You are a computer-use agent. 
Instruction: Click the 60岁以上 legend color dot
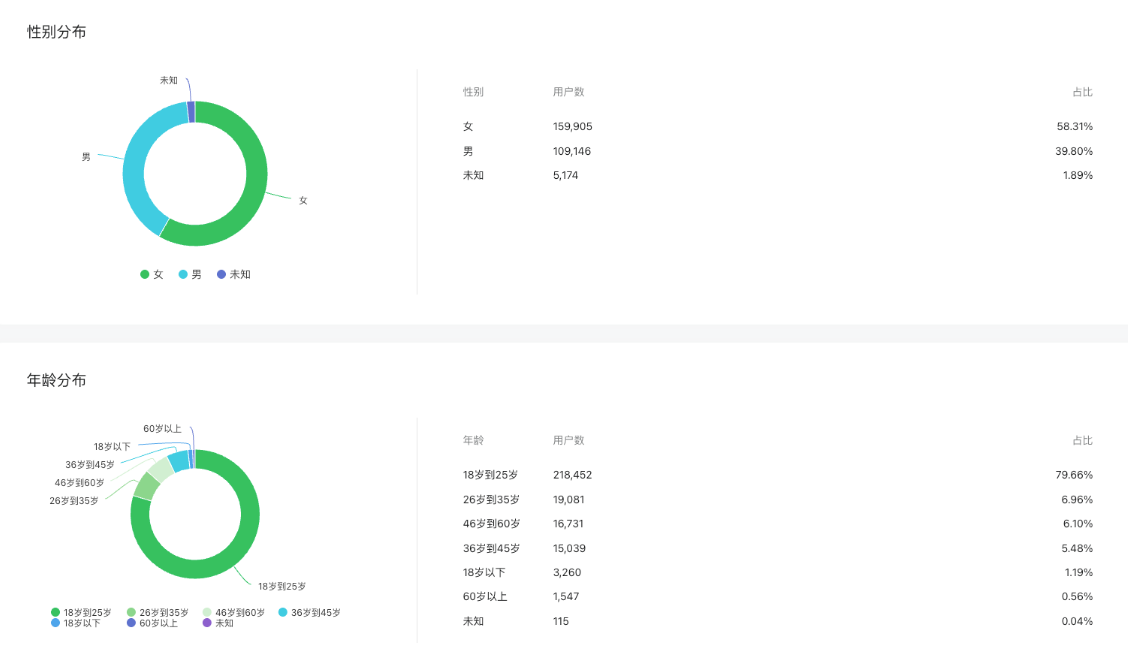[131, 623]
